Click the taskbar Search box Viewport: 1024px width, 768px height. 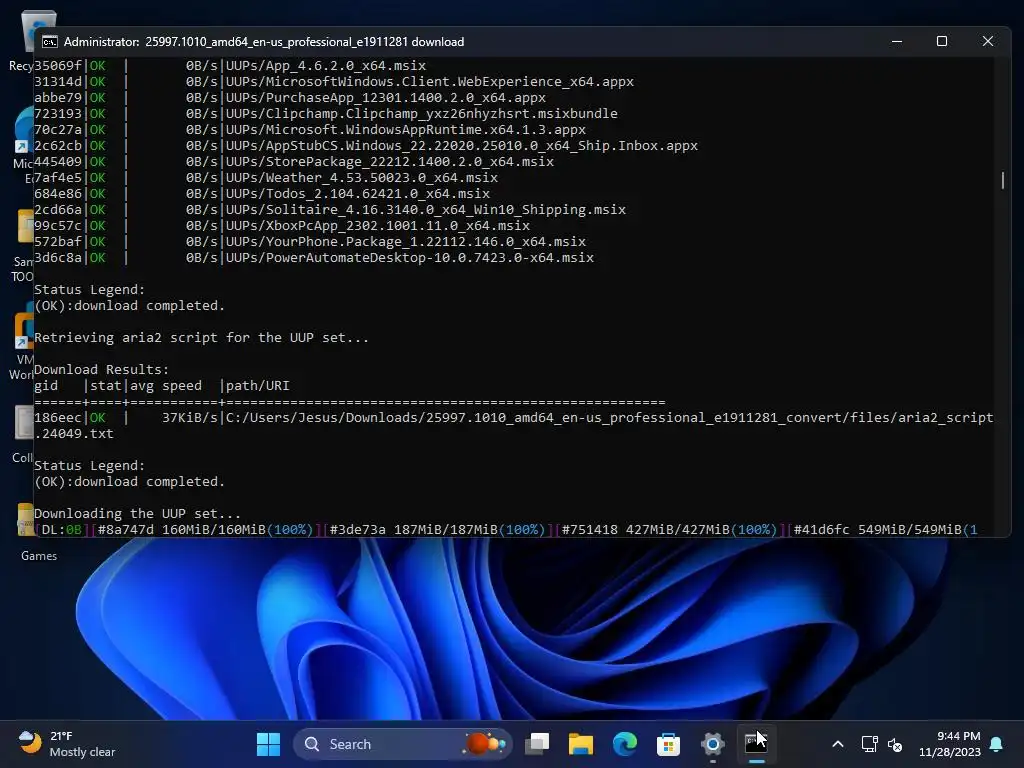click(x=403, y=744)
